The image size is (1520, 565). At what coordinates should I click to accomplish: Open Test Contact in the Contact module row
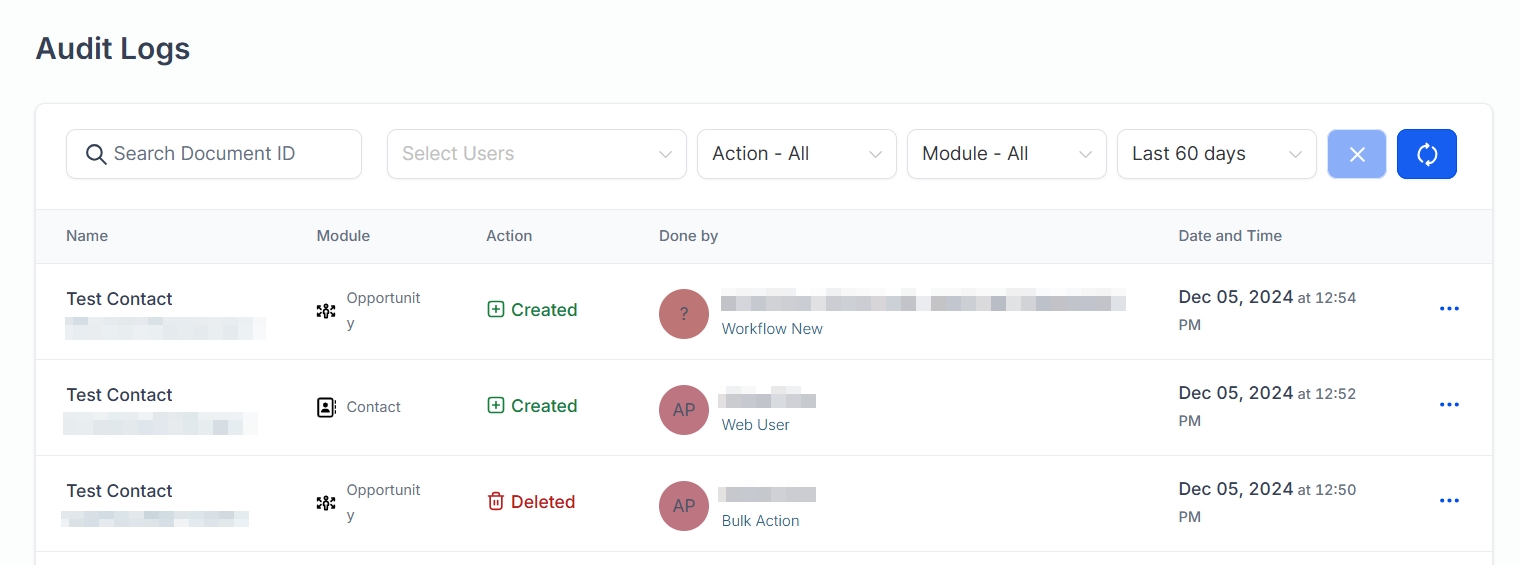click(x=119, y=395)
